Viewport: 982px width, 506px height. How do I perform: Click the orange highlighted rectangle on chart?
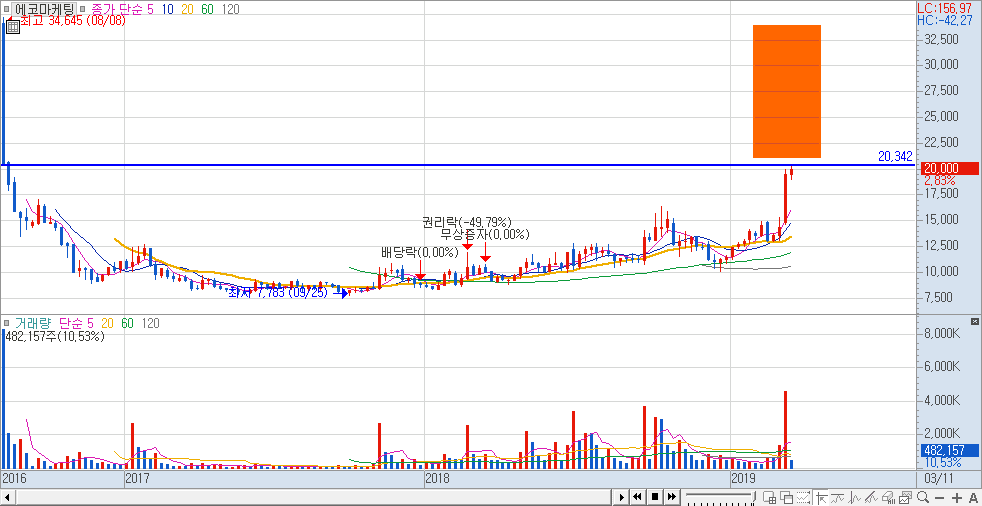click(787, 91)
